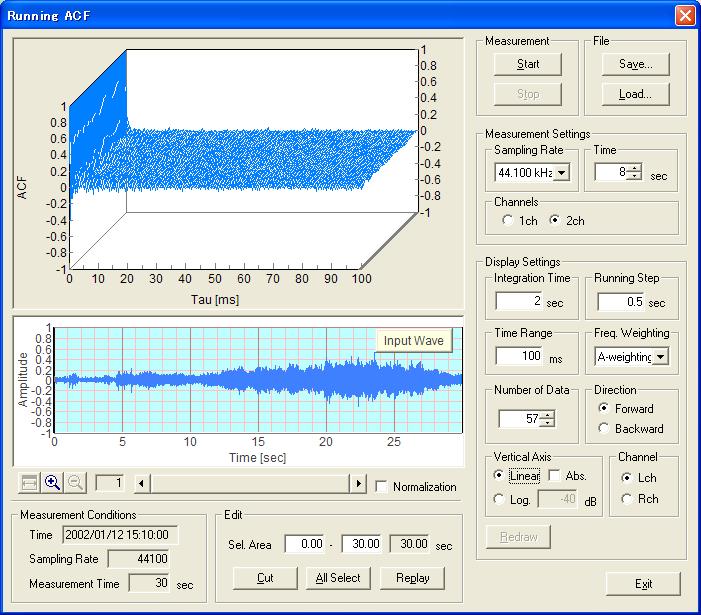Click left arrow of waveform scrollbar
The width and height of the screenshot is (701, 615).
(142, 484)
